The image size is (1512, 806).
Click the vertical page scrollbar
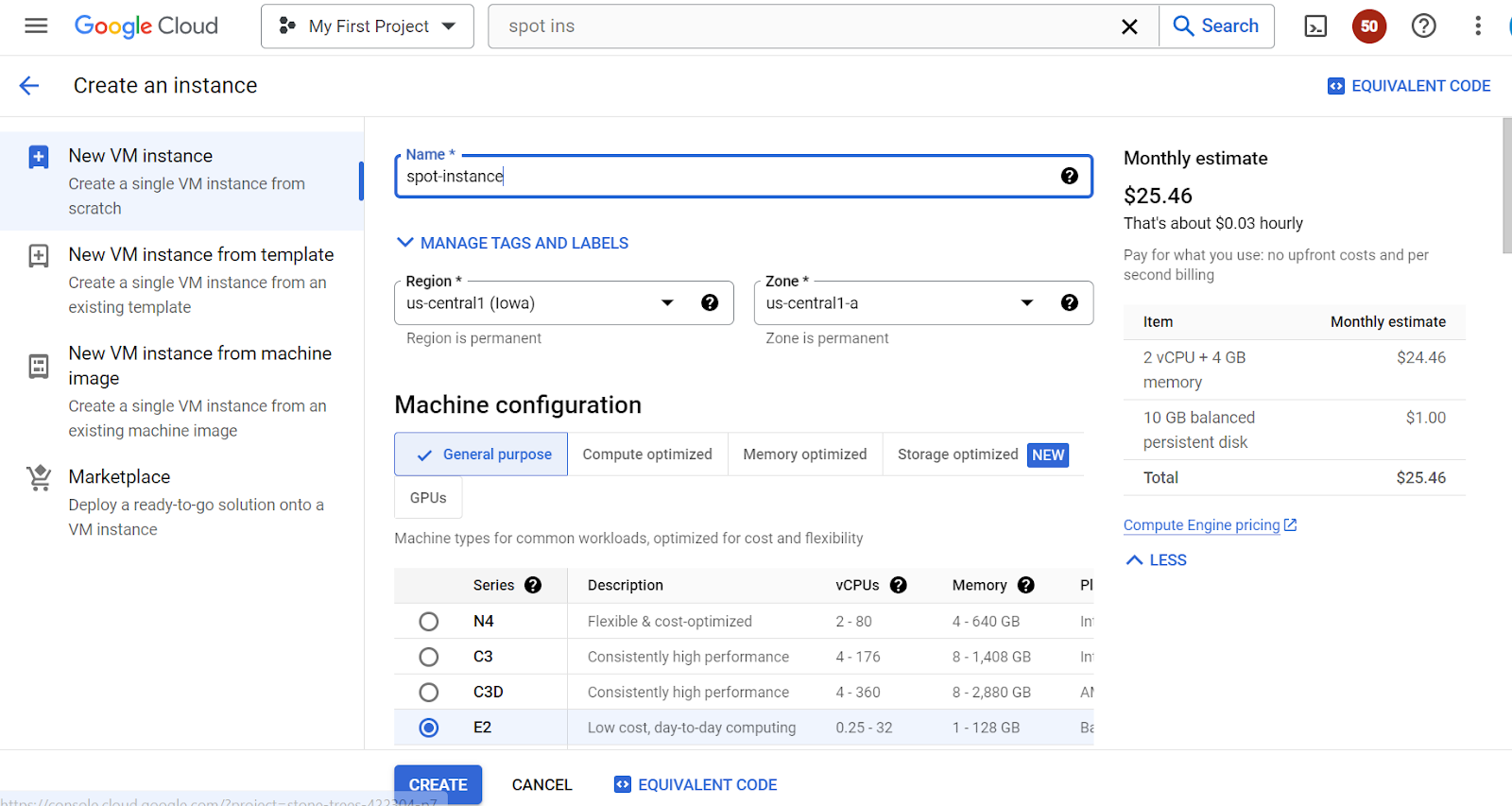pos(1506,186)
